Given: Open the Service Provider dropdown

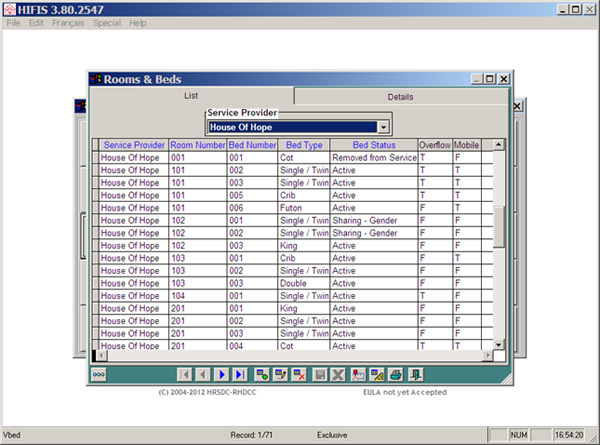Looking at the screenshot, I should pos(383,127).
